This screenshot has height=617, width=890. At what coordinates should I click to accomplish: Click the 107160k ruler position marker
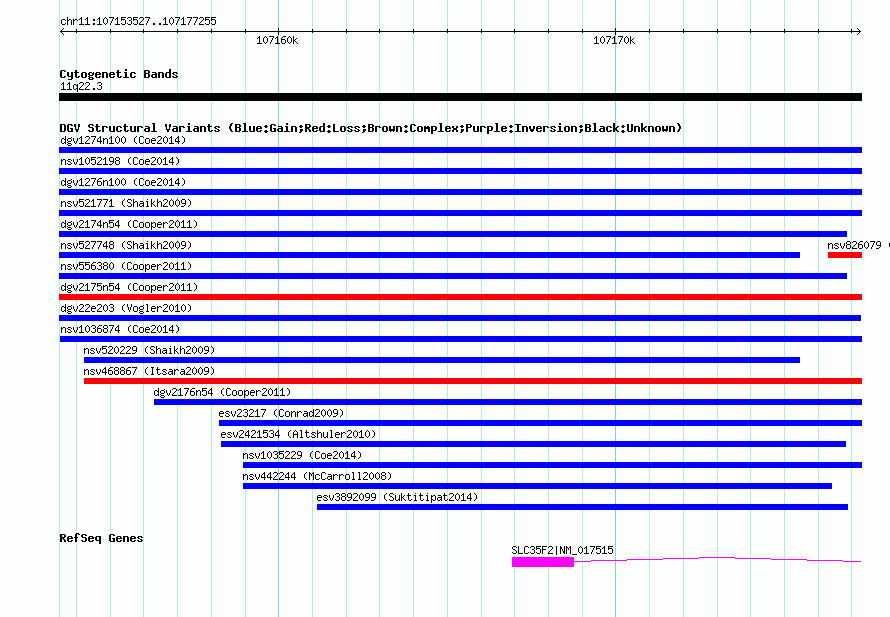277,41
